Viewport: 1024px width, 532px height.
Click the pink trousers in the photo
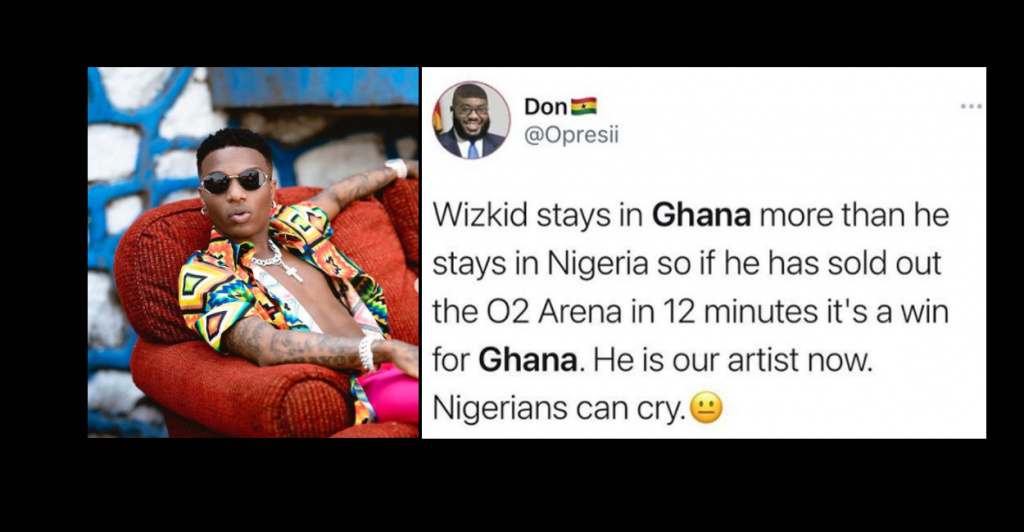pyautogui.click(x=390, y=395)
